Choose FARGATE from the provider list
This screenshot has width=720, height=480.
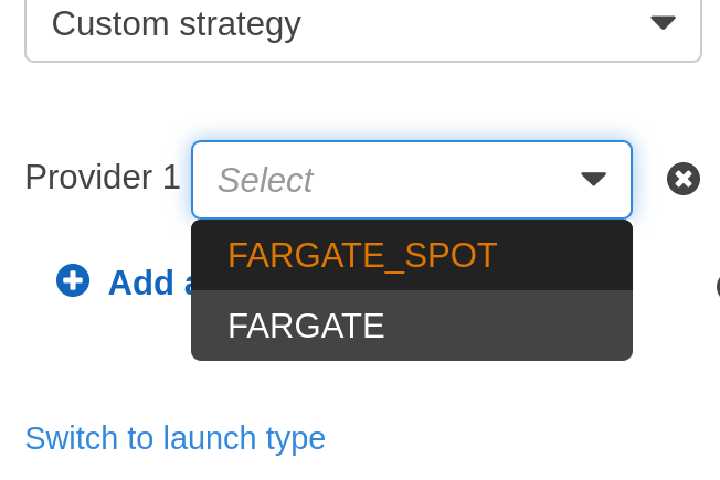pos(306,326)
